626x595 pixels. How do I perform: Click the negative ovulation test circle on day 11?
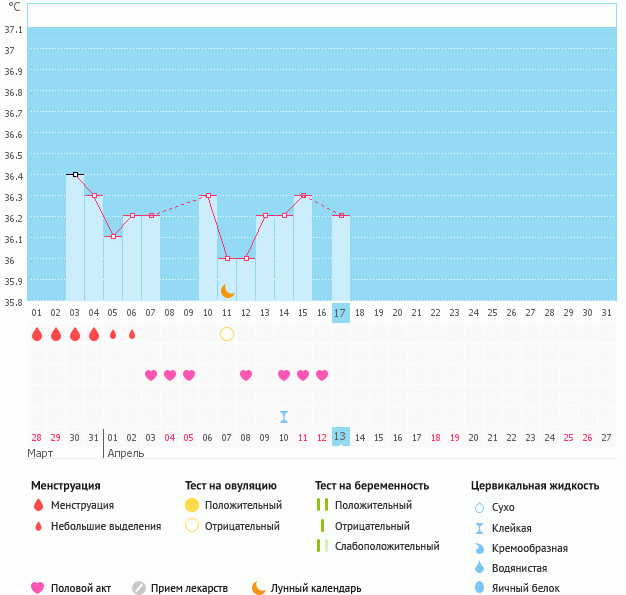(227, 334)
